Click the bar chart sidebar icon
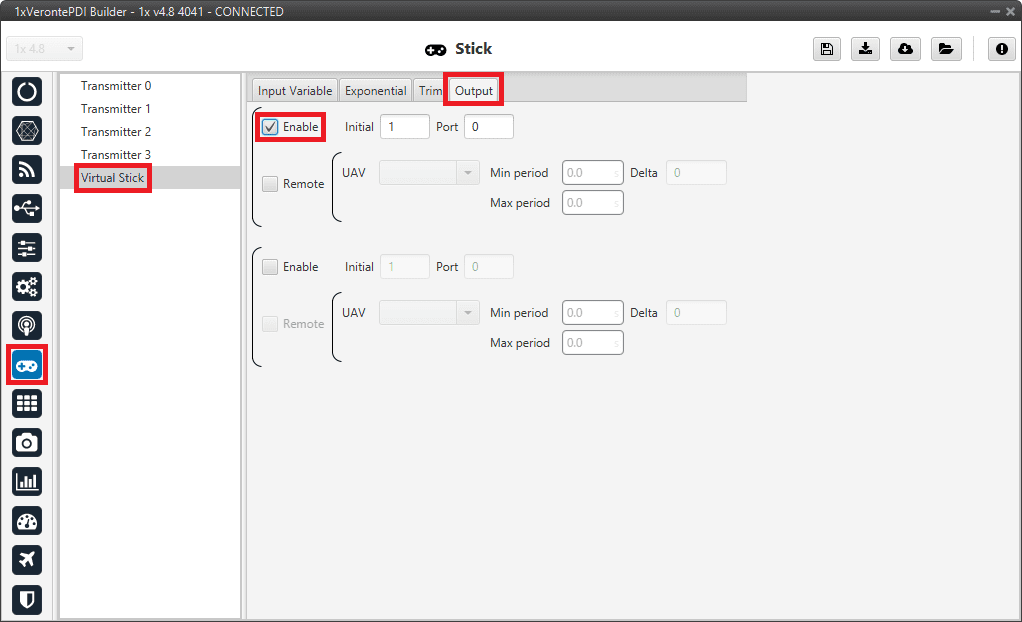The width and height of the screenshot is (1022, 622). [x=27, y=481]
